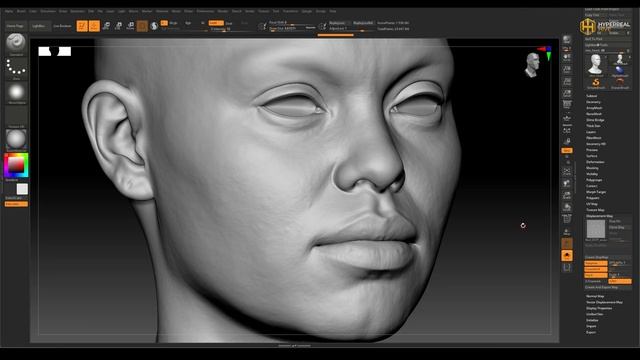Expand the Layers subpalette
640x360 pixels.
click(591, 132)
